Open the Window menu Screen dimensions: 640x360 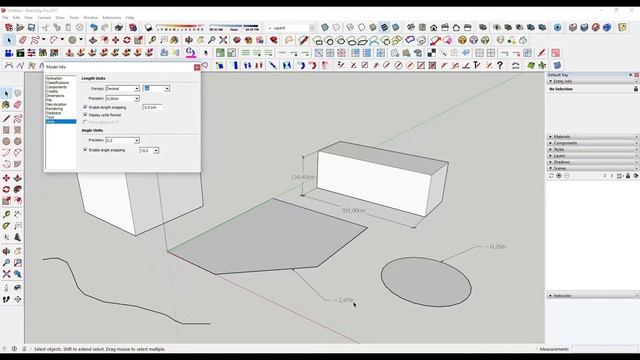click(x=91, y=18)
